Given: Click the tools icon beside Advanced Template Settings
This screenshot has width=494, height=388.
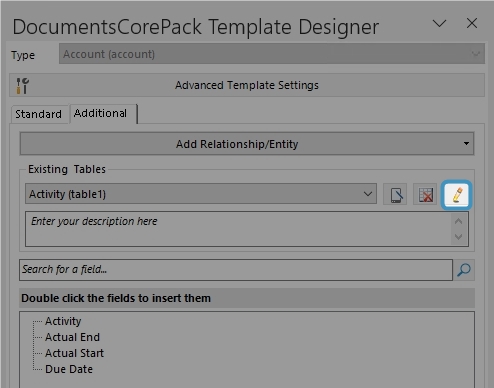Looking at the screenshot, I should point(23,86).
